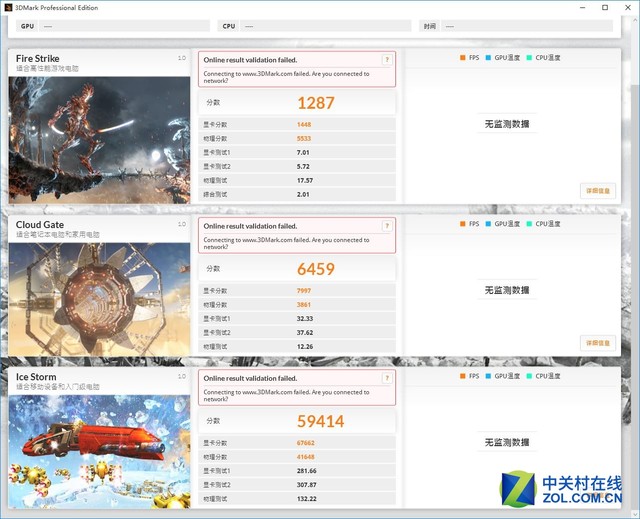
Task: Open Cloud Gate 详细信息 details button
Action: [598, 343]
